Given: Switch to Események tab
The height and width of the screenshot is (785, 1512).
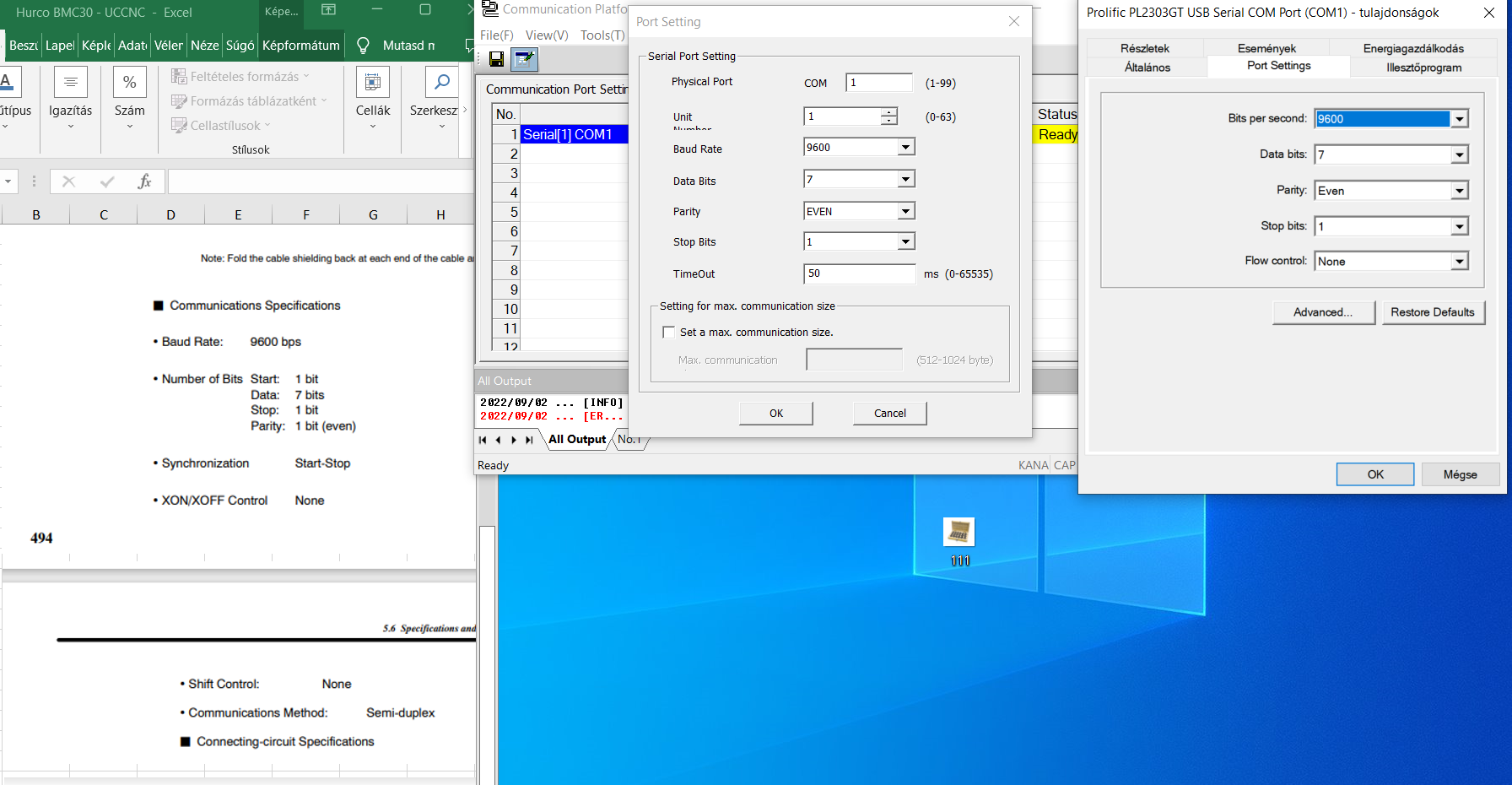Looking at the screenshot, I should (x=1266, y=48).
